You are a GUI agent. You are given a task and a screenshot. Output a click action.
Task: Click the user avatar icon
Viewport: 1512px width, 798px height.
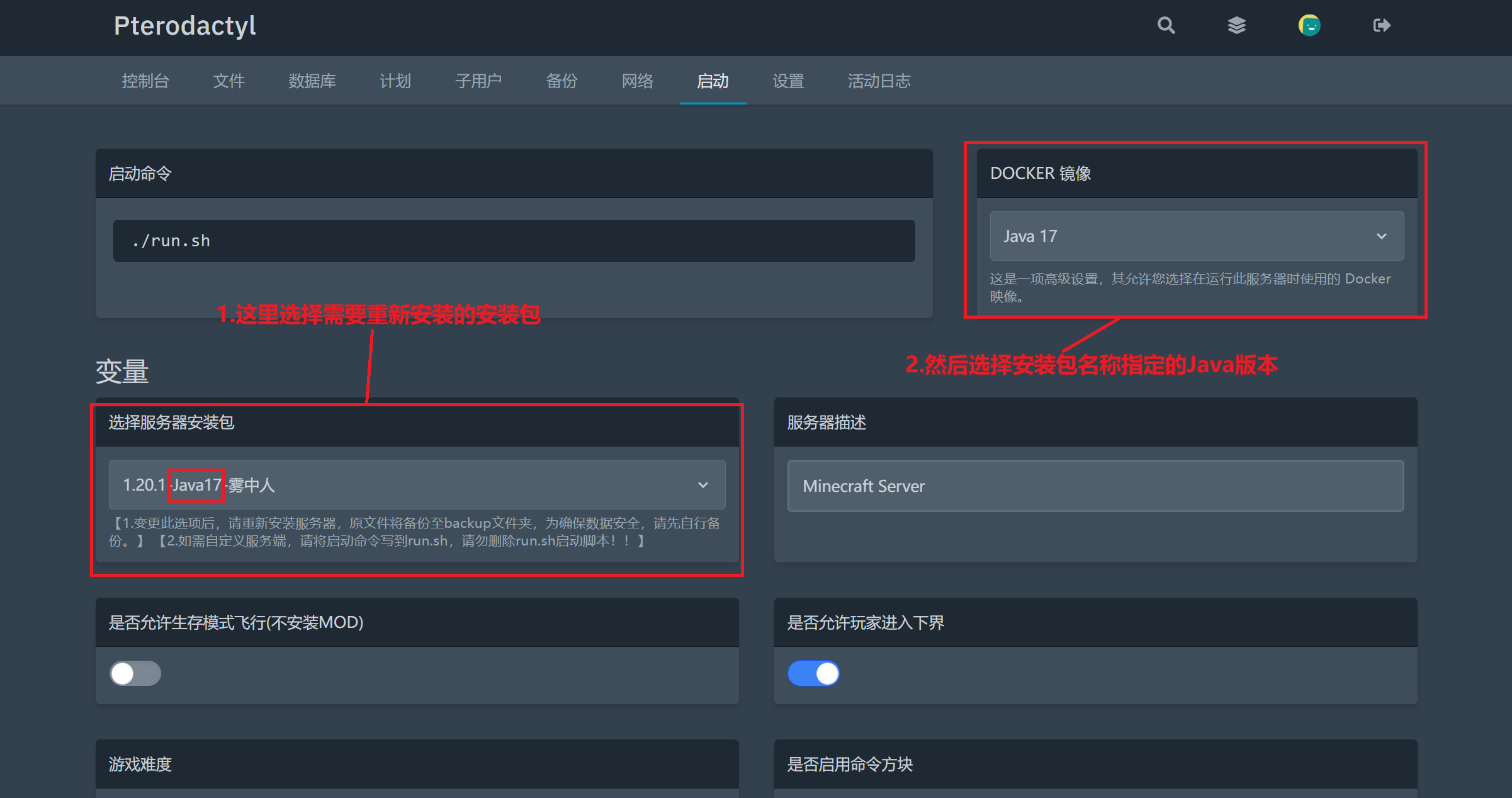(x=1309, y=26)
